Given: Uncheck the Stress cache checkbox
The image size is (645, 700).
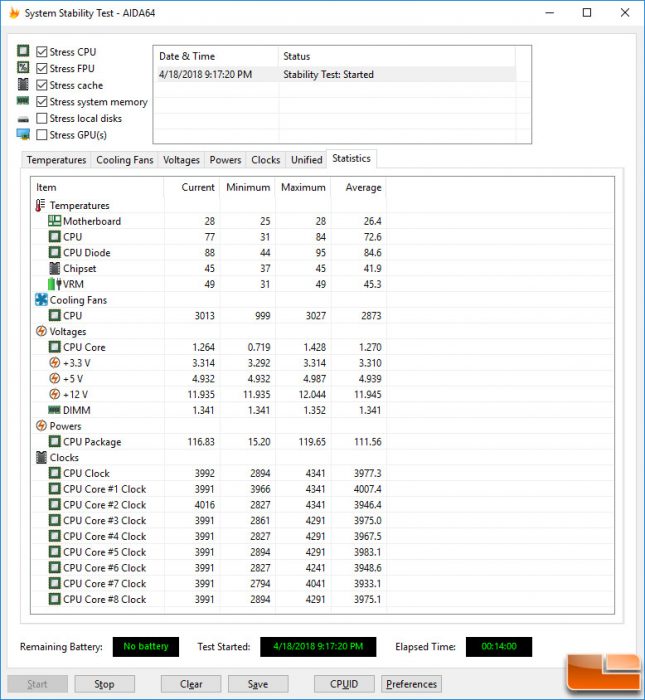Looking at the screenshot, I should (x=42, y=85).
